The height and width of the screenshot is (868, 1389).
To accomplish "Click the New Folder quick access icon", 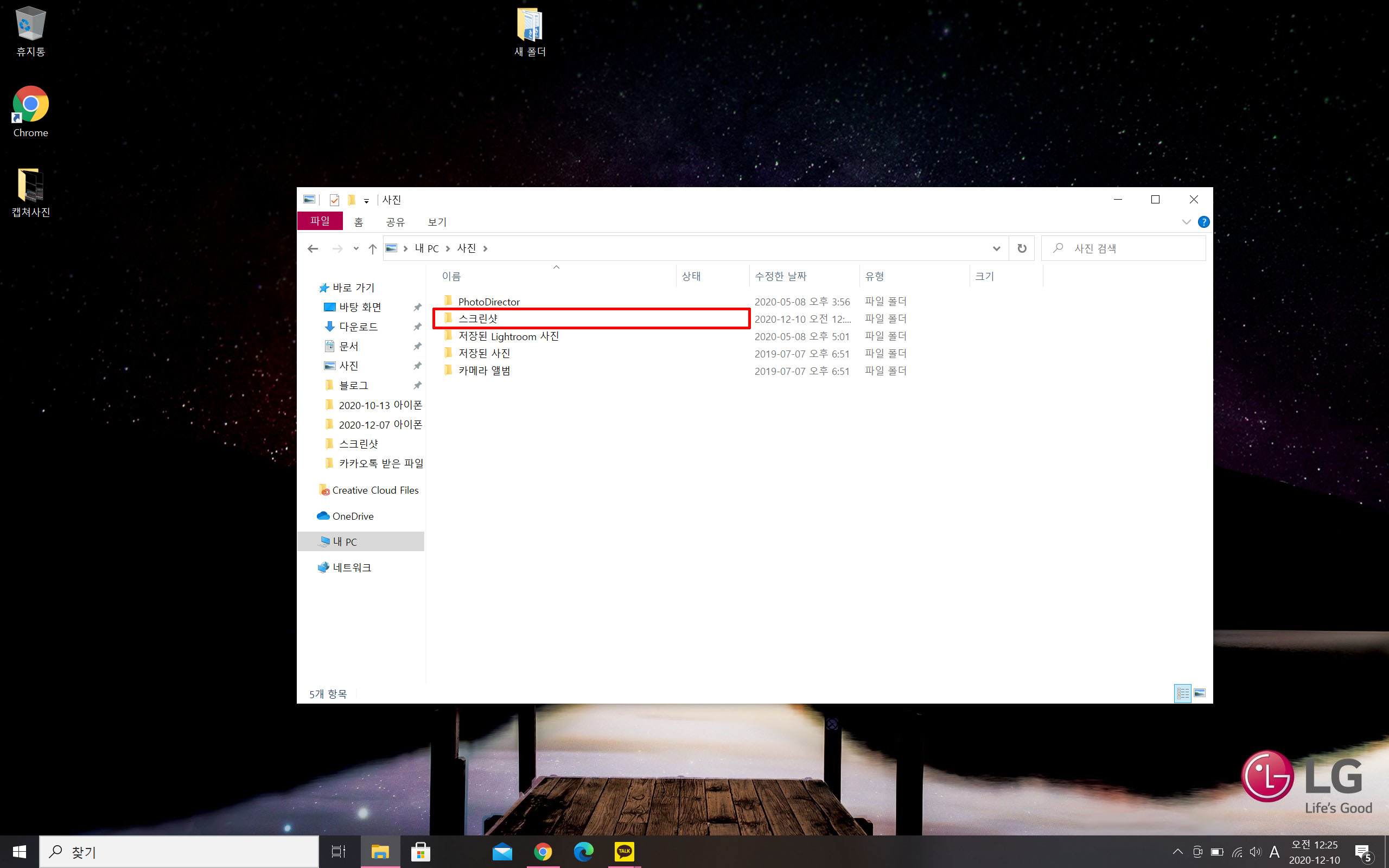I will coord(351,200).
